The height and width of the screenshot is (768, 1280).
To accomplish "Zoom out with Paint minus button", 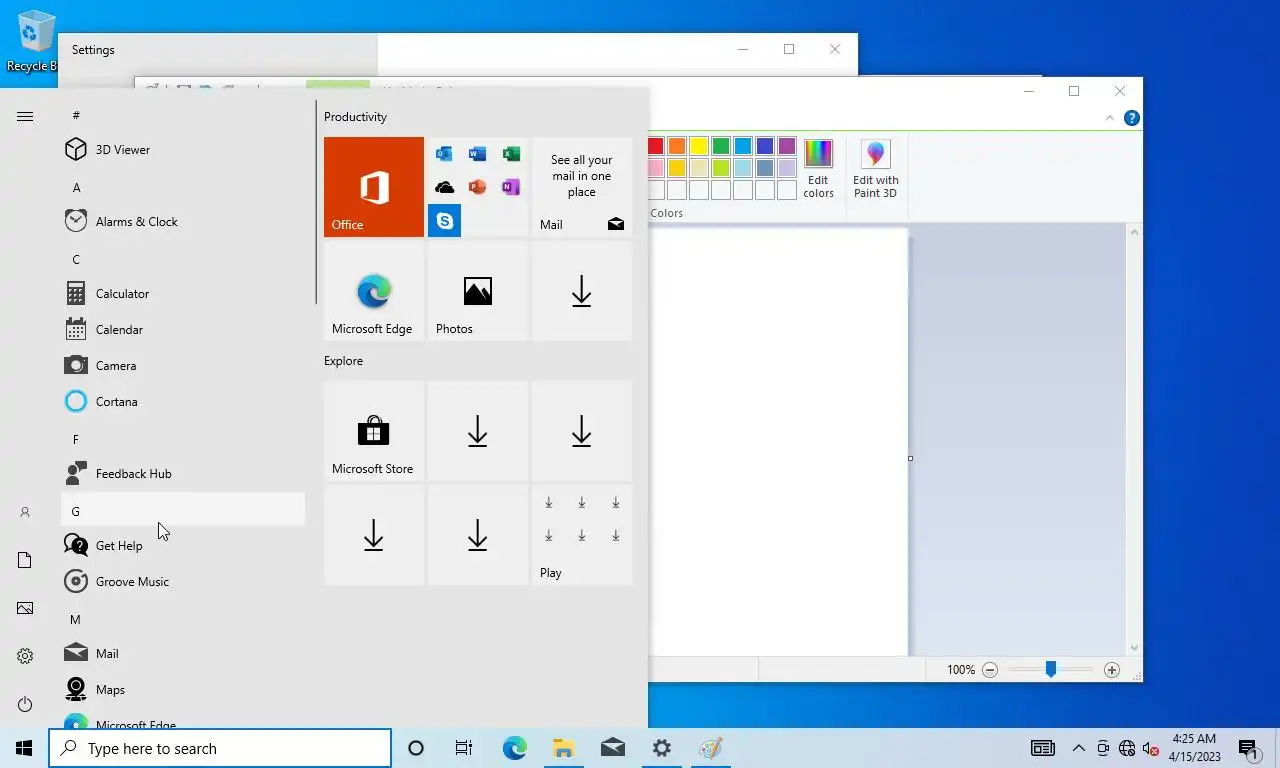I will coord(990,670).
